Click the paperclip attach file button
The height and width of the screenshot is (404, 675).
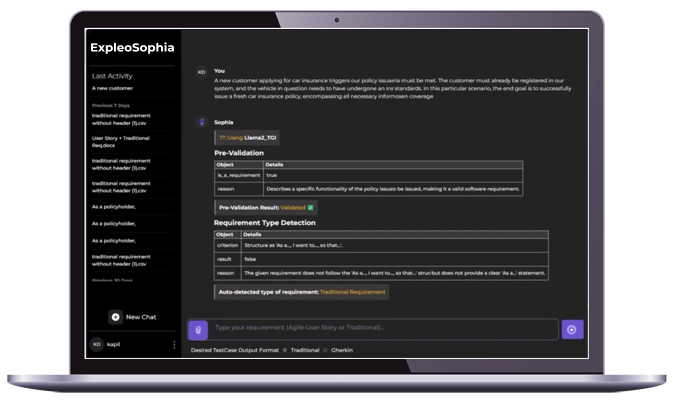click(x=198, y=330)
